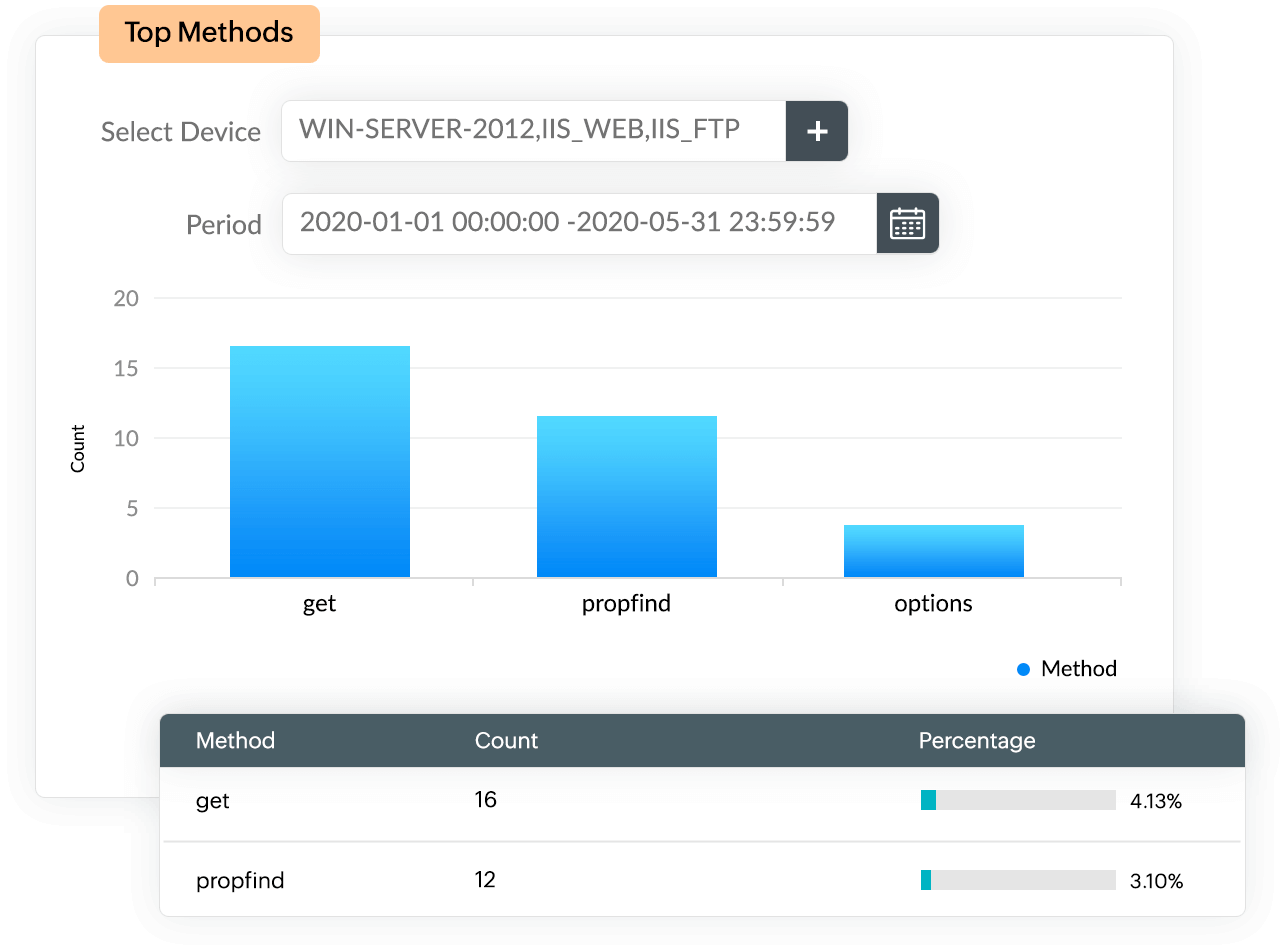Click the 'propfind' bar in chart
Viewport: 1281px width, 952px height.
point(627,497)
